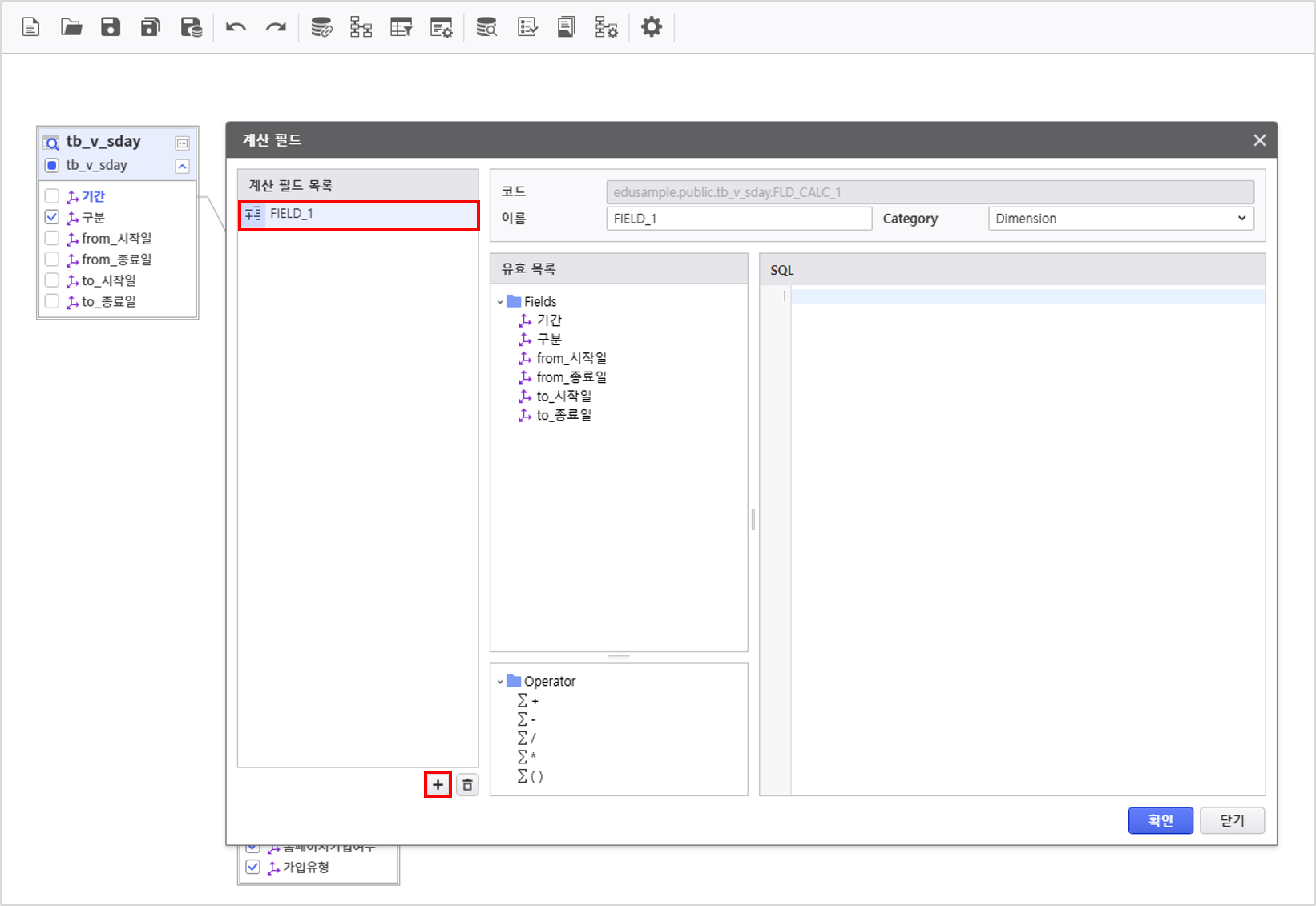Delete calculated field with trash icon
The image size is (1316, 906).
(467, 785)
